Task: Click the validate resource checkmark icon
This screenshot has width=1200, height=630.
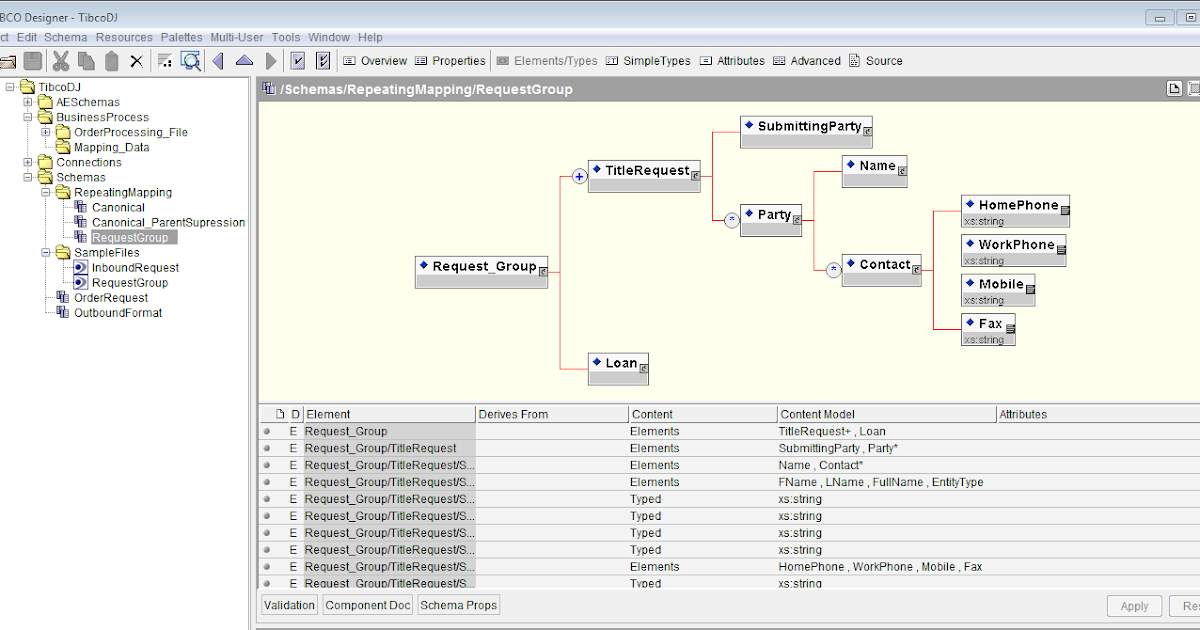Action: pos(298,60)
